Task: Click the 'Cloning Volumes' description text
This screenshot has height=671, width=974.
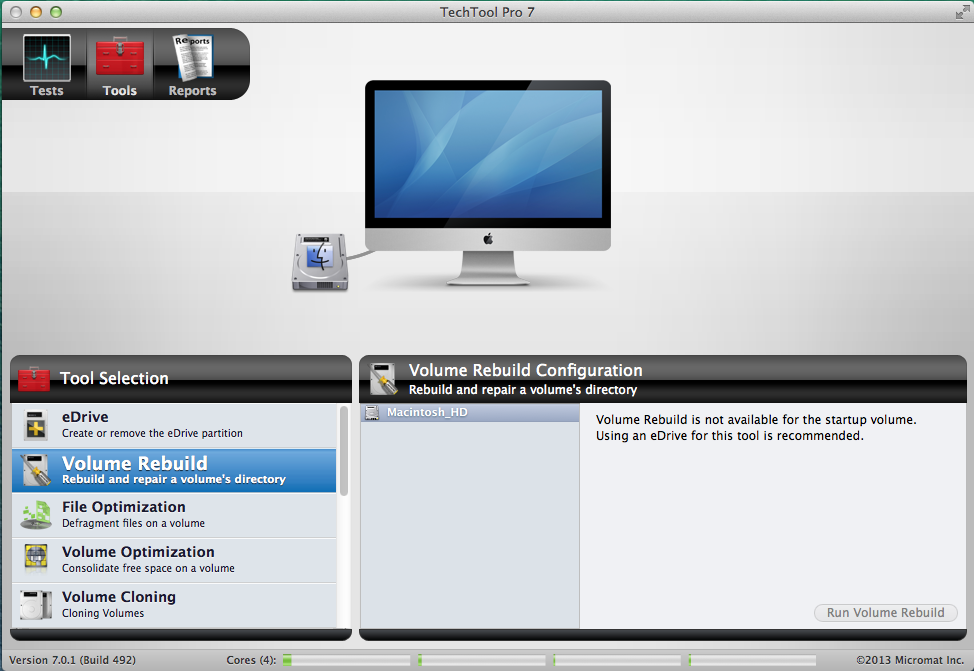Action: point(103,613)
